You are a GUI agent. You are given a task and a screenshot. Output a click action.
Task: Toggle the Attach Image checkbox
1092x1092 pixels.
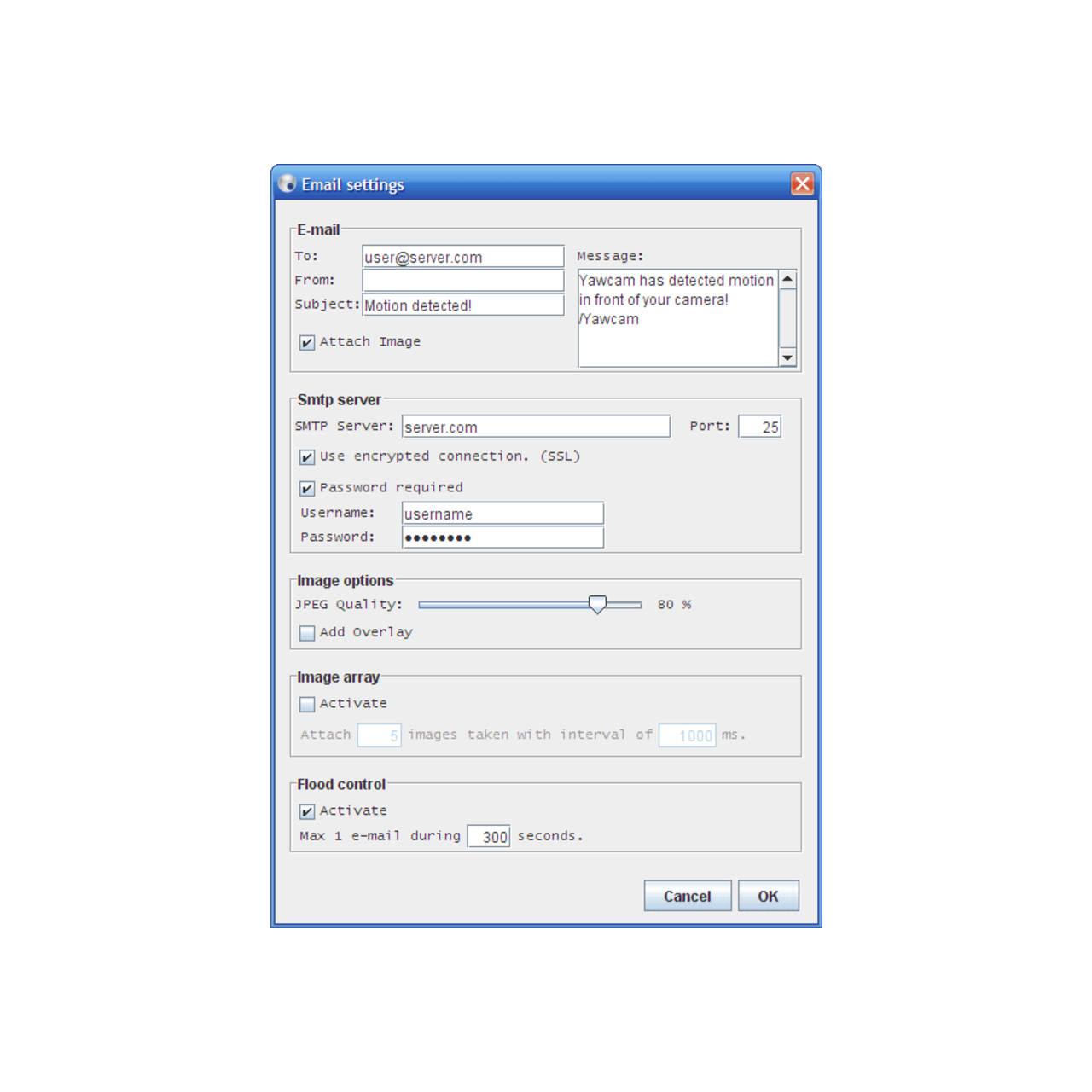point(307,343)
